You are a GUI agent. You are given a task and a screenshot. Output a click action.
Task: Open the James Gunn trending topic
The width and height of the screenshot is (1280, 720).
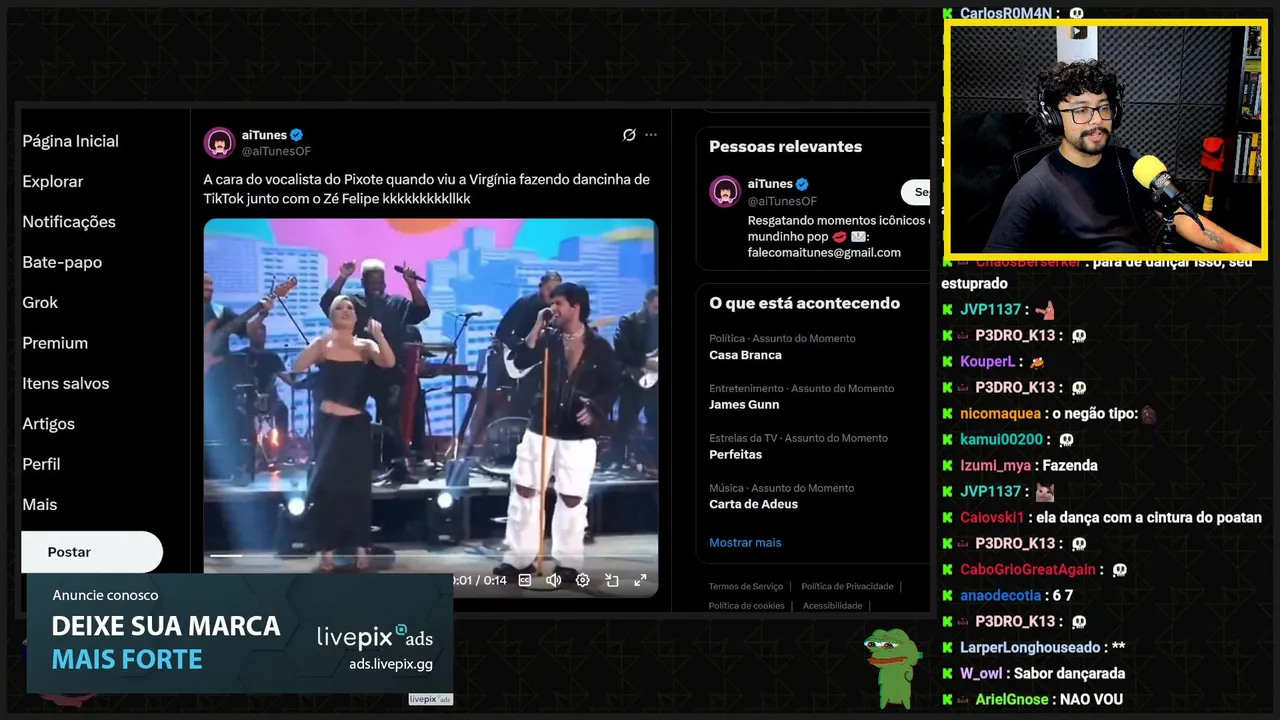coord(744,405)
